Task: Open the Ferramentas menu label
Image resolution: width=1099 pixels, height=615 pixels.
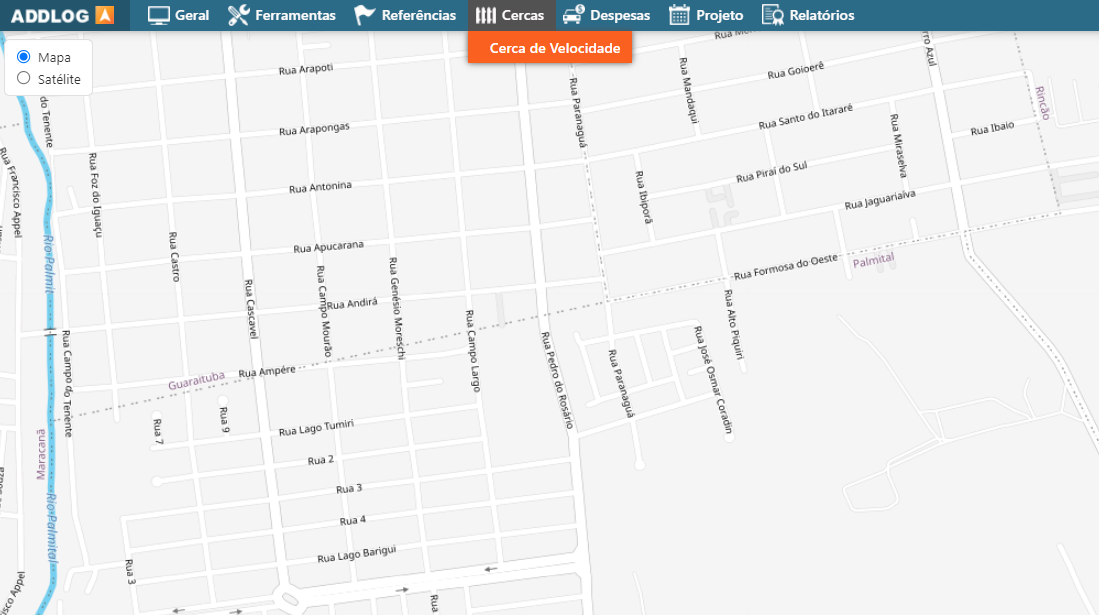Action: click(295, 16)
